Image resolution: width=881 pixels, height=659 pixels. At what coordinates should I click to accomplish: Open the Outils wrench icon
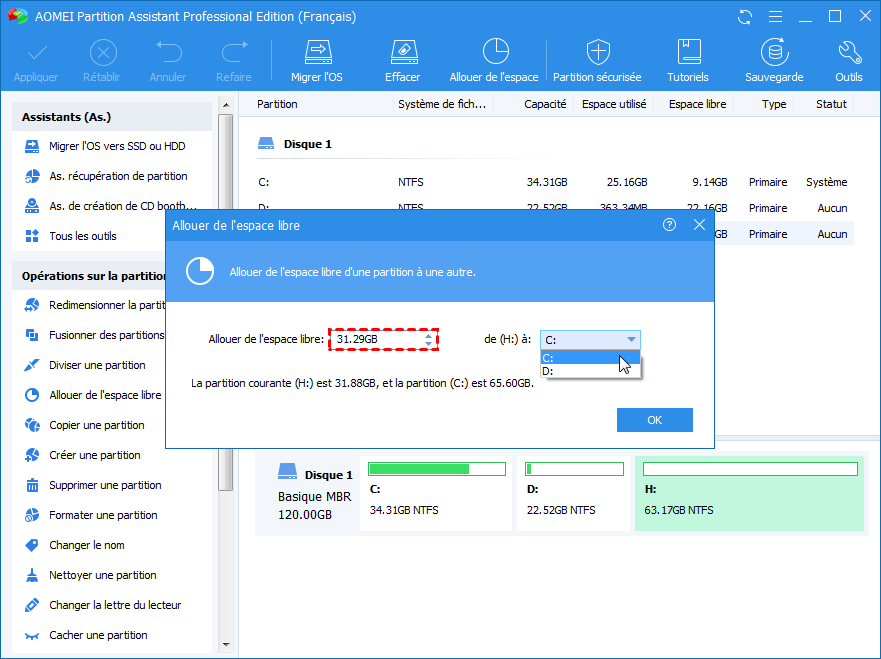(x=849, y=53)
